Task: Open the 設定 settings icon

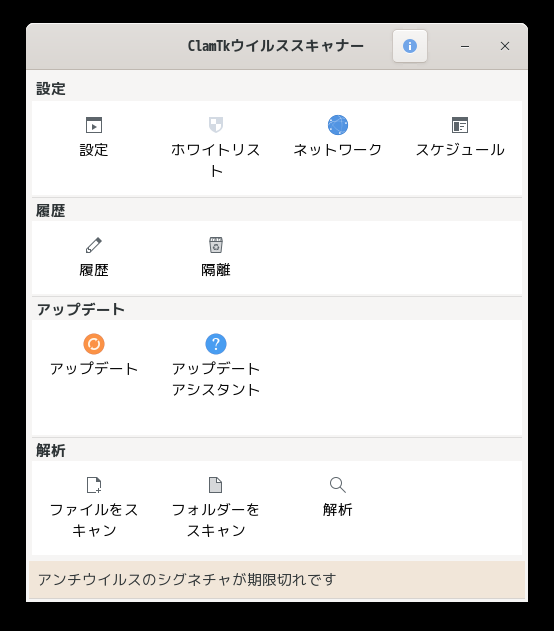Action: (x=94, y=125)
